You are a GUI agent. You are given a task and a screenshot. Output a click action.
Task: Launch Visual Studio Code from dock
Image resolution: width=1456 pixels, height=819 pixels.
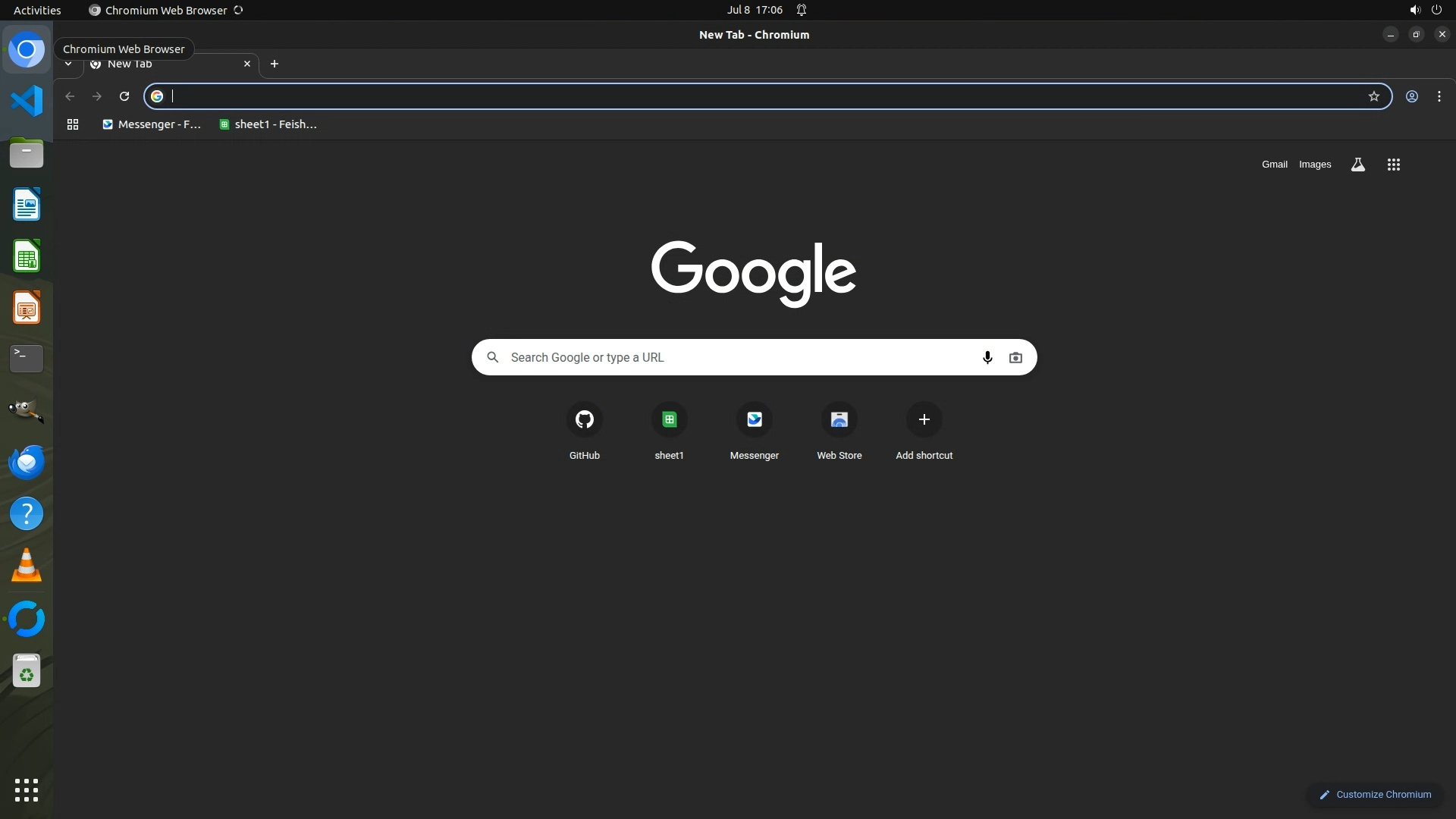(x=27, y=101)
